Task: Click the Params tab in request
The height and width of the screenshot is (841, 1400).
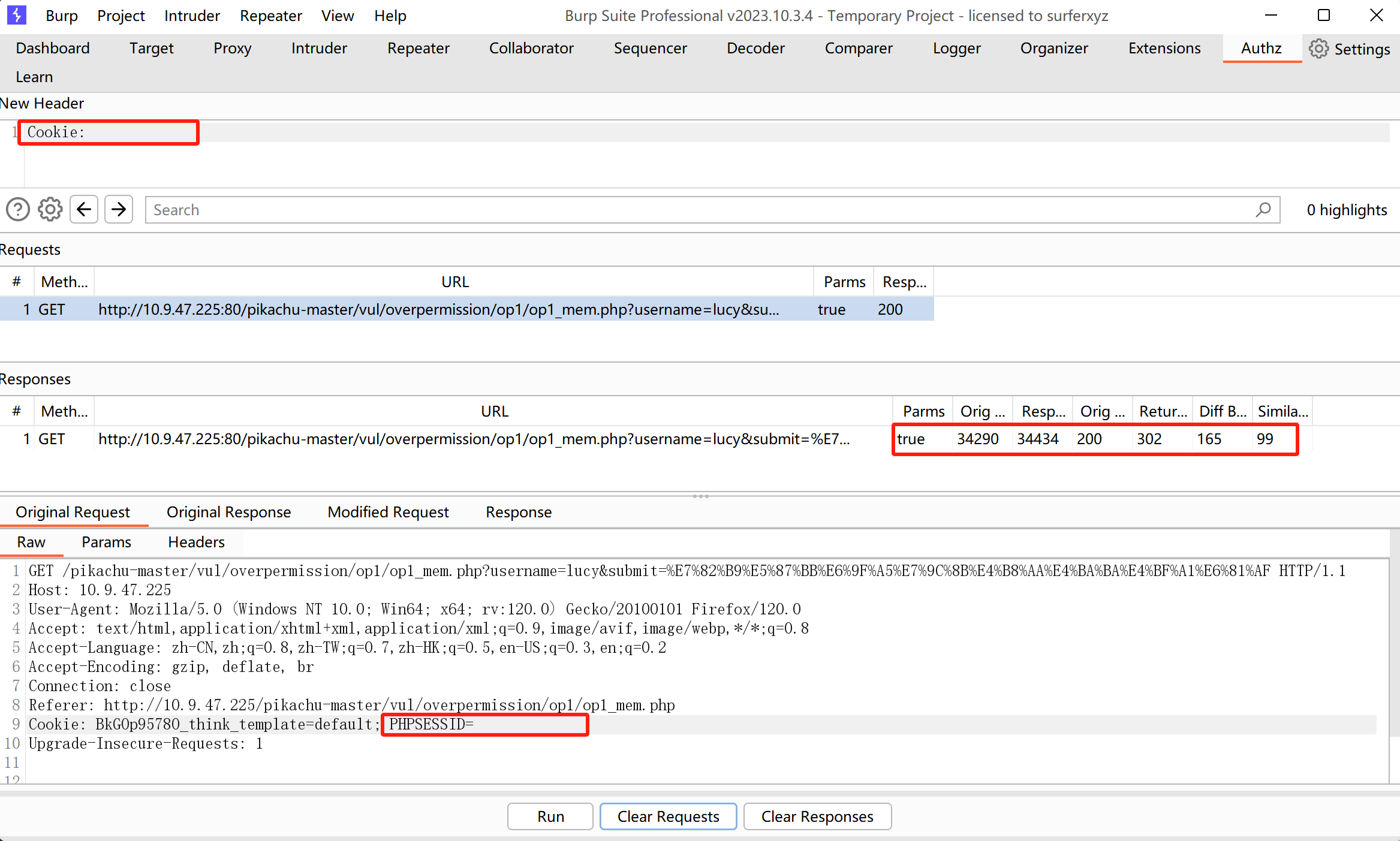Action: click(x=106, y=541)
